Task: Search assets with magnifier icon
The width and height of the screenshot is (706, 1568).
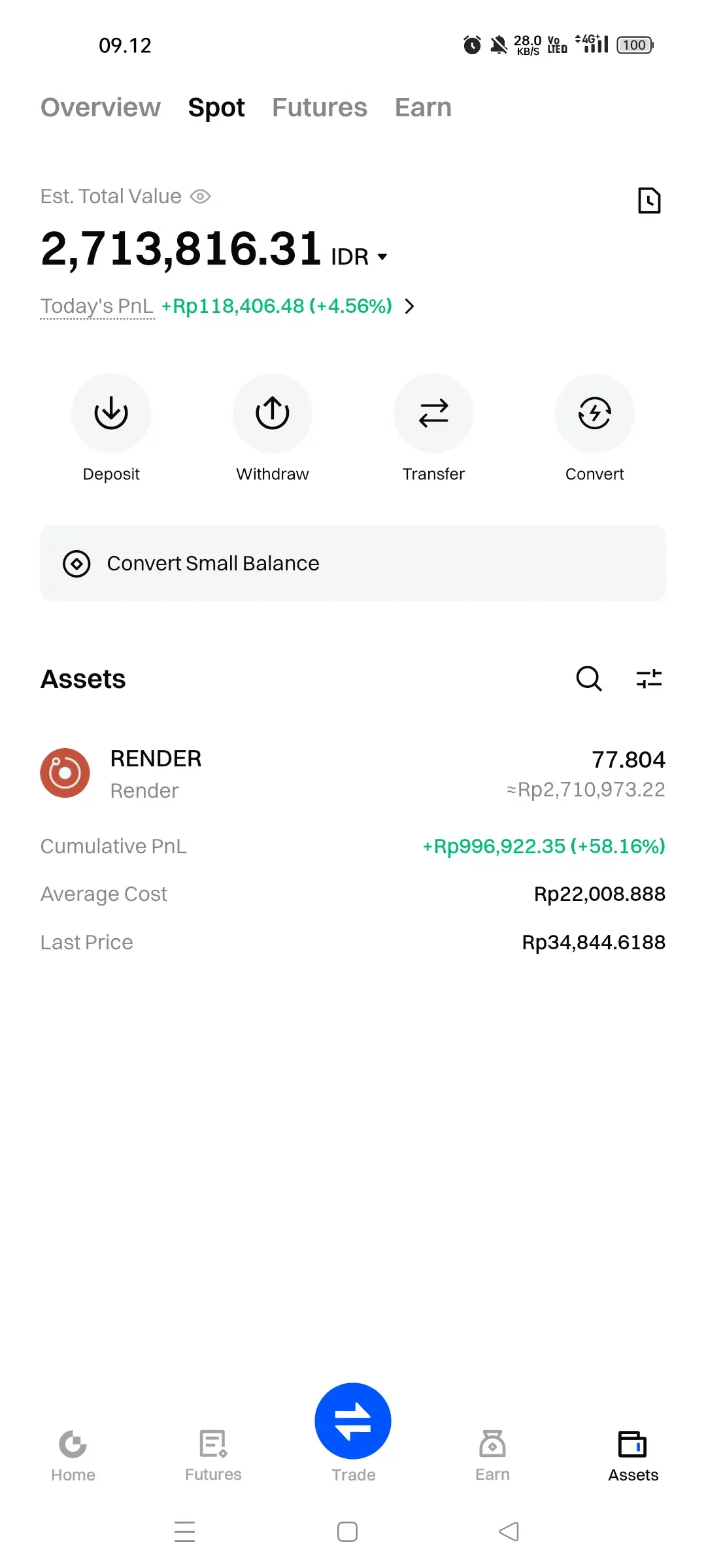Action: click(588, 679)
